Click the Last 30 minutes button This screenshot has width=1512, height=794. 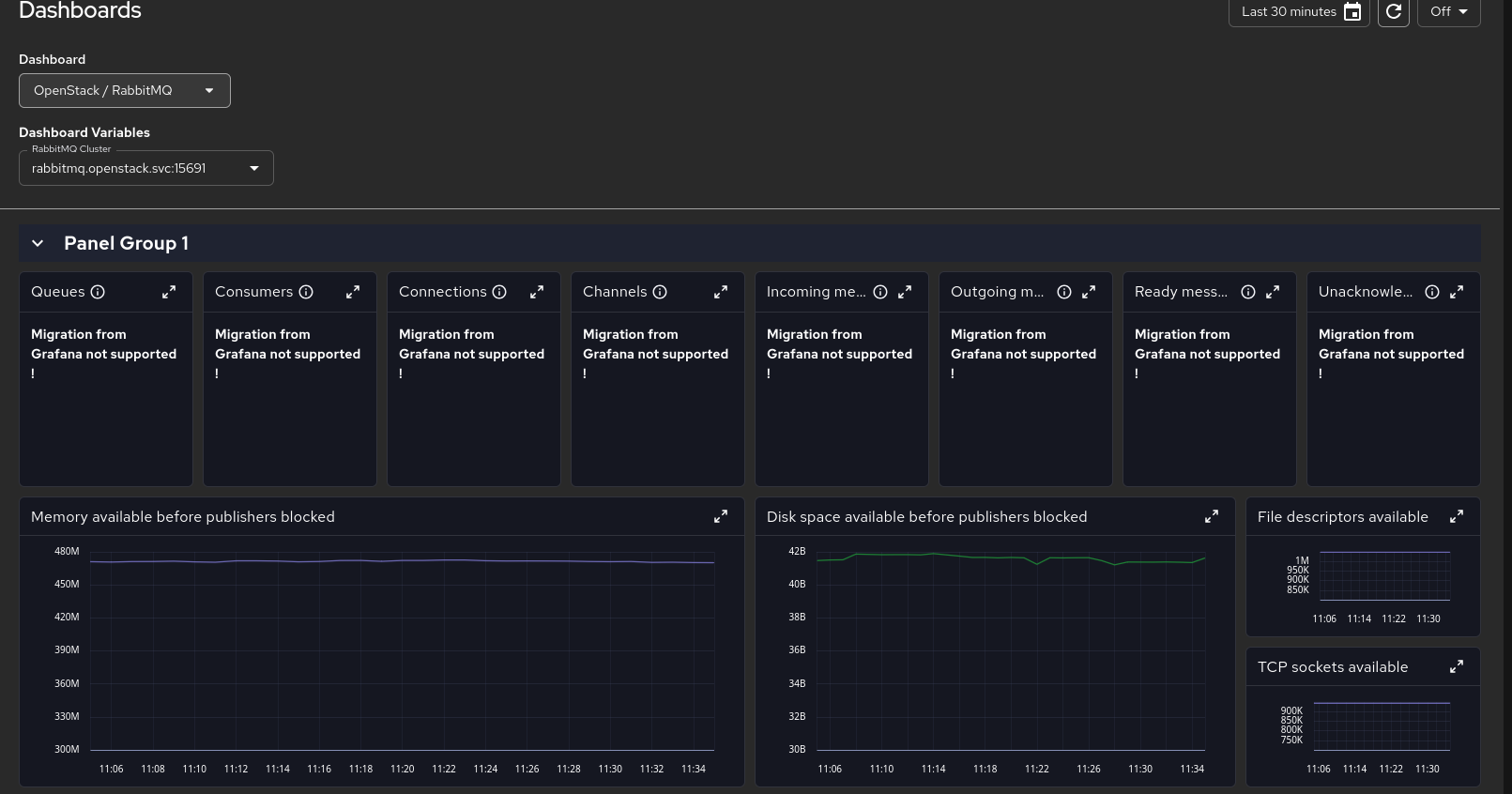(1288, 11)
